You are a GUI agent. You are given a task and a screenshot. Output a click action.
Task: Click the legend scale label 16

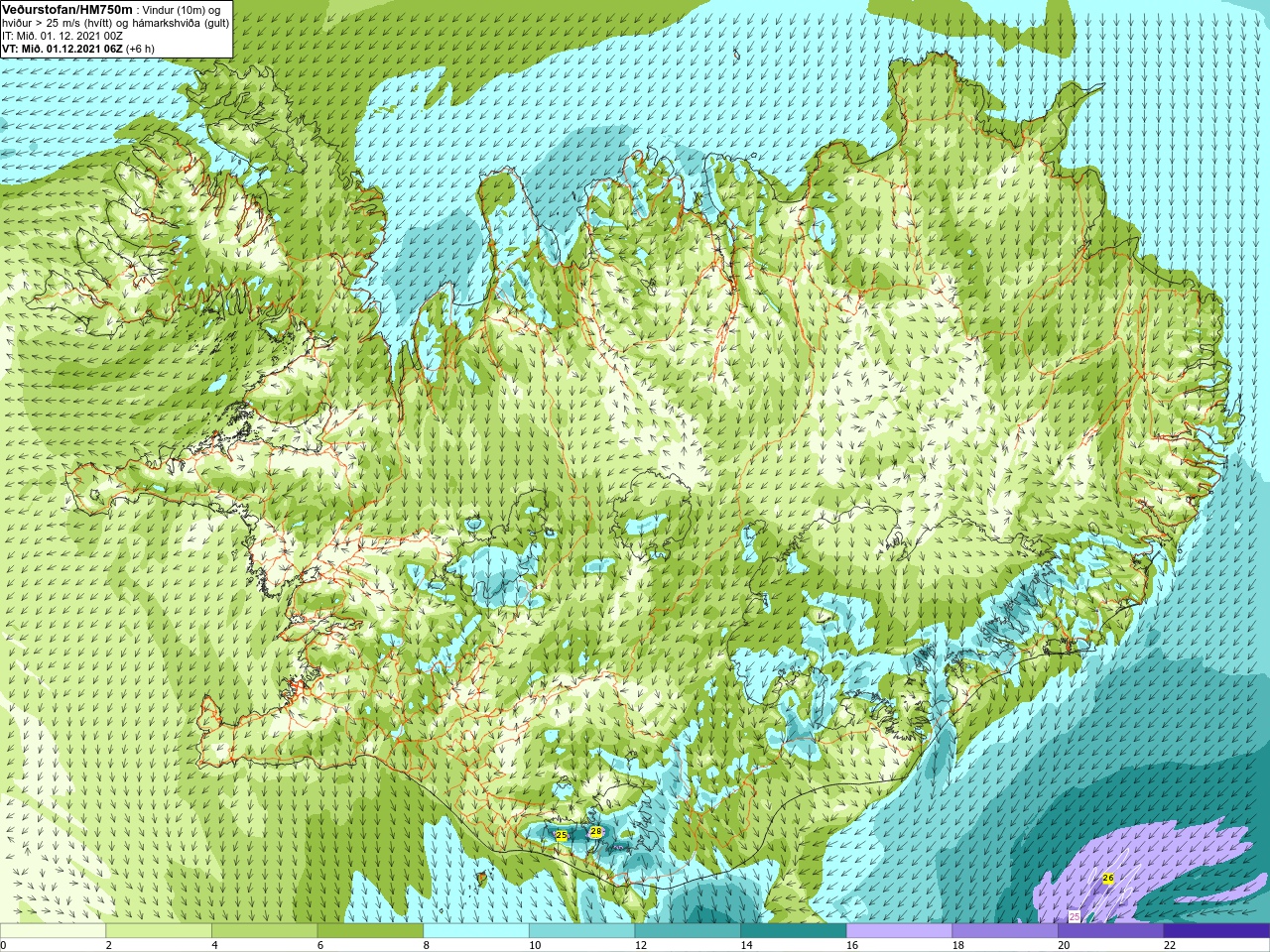852,945
